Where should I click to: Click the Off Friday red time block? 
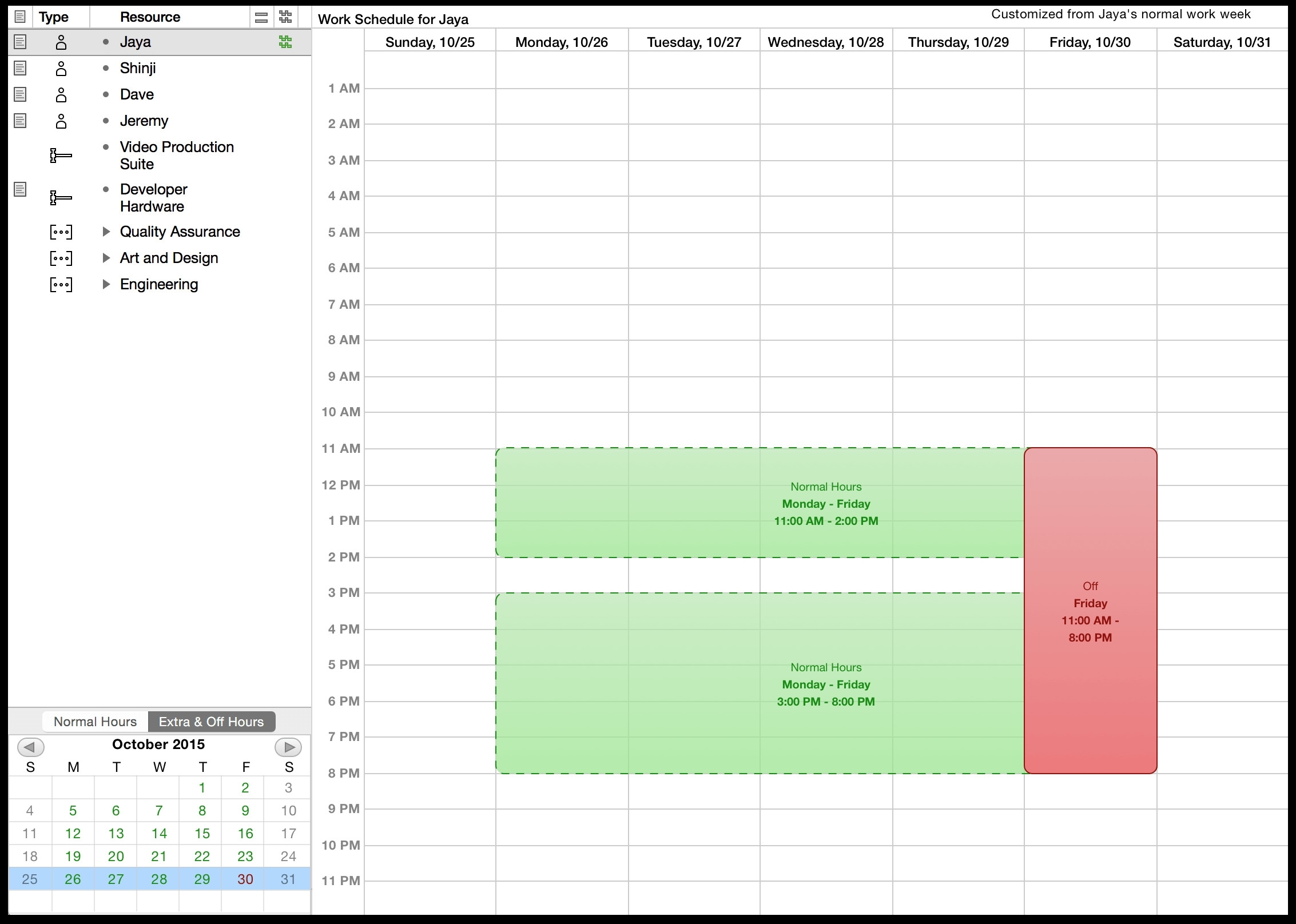tap(1089, 610)
